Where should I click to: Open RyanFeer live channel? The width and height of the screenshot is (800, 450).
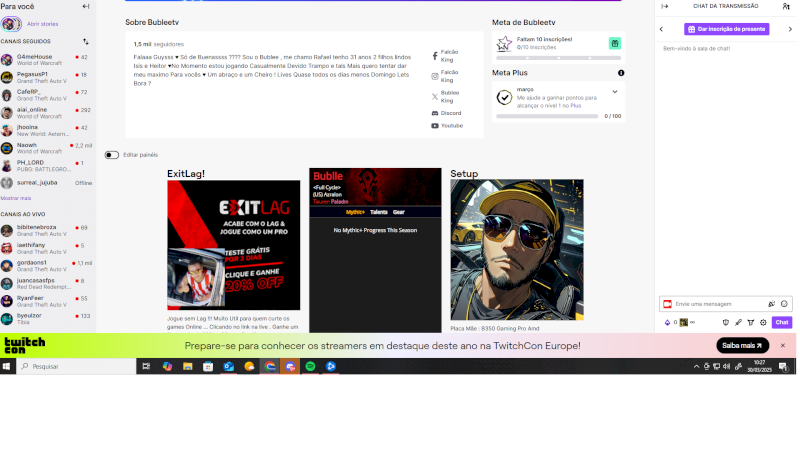tap(47, 301)
